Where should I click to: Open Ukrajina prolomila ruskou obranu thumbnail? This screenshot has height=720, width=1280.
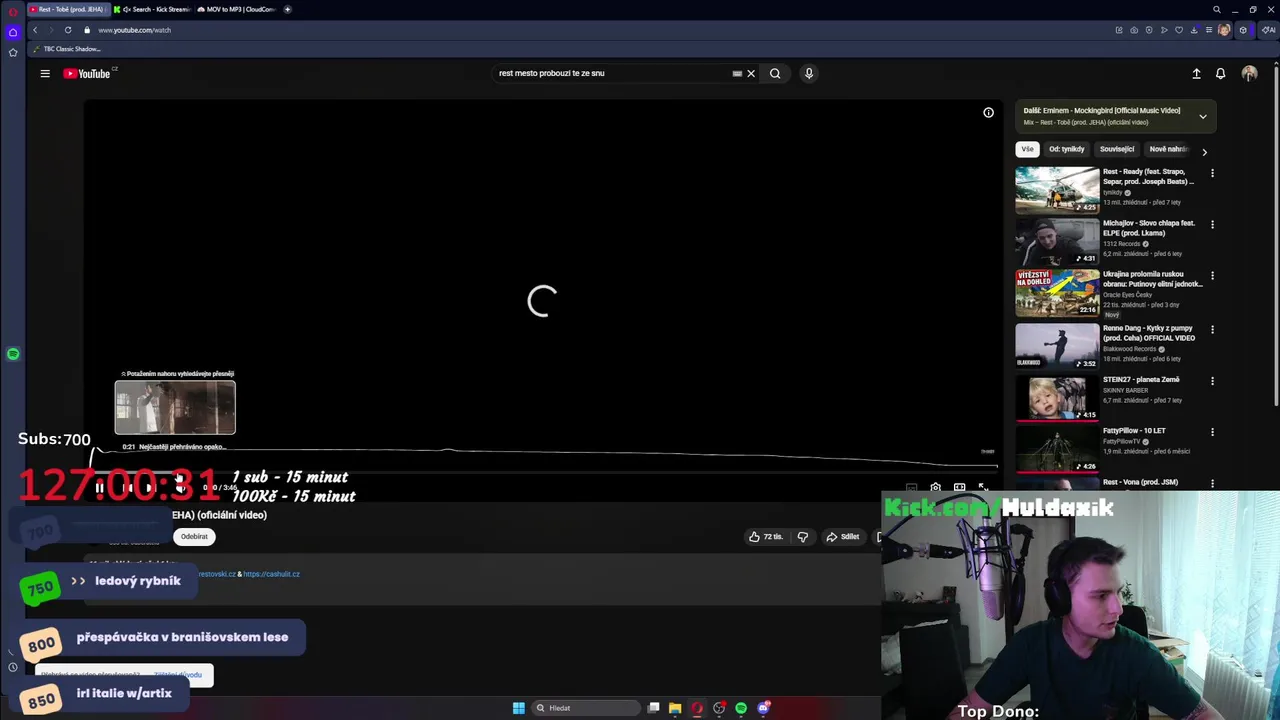1057,292
